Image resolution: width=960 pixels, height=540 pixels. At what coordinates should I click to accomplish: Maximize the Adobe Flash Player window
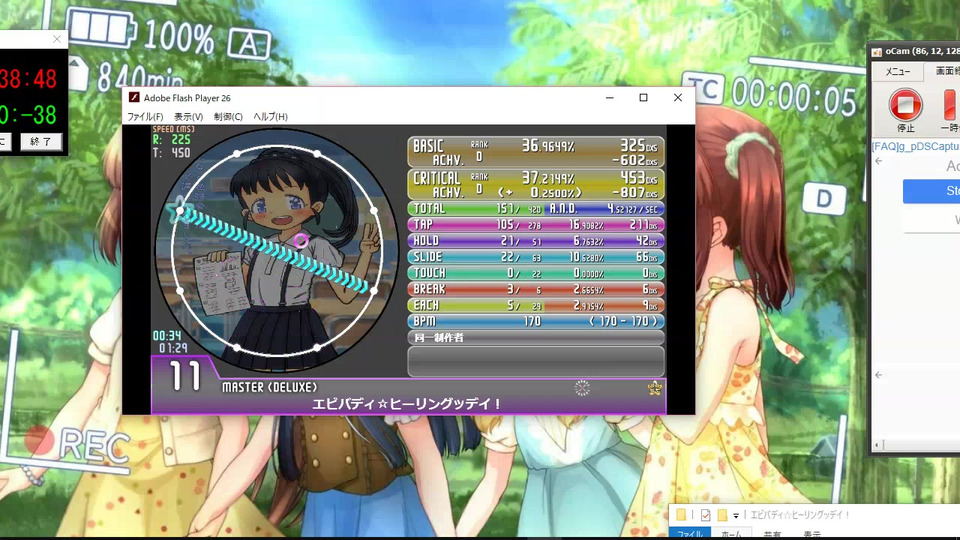(643, 97)
